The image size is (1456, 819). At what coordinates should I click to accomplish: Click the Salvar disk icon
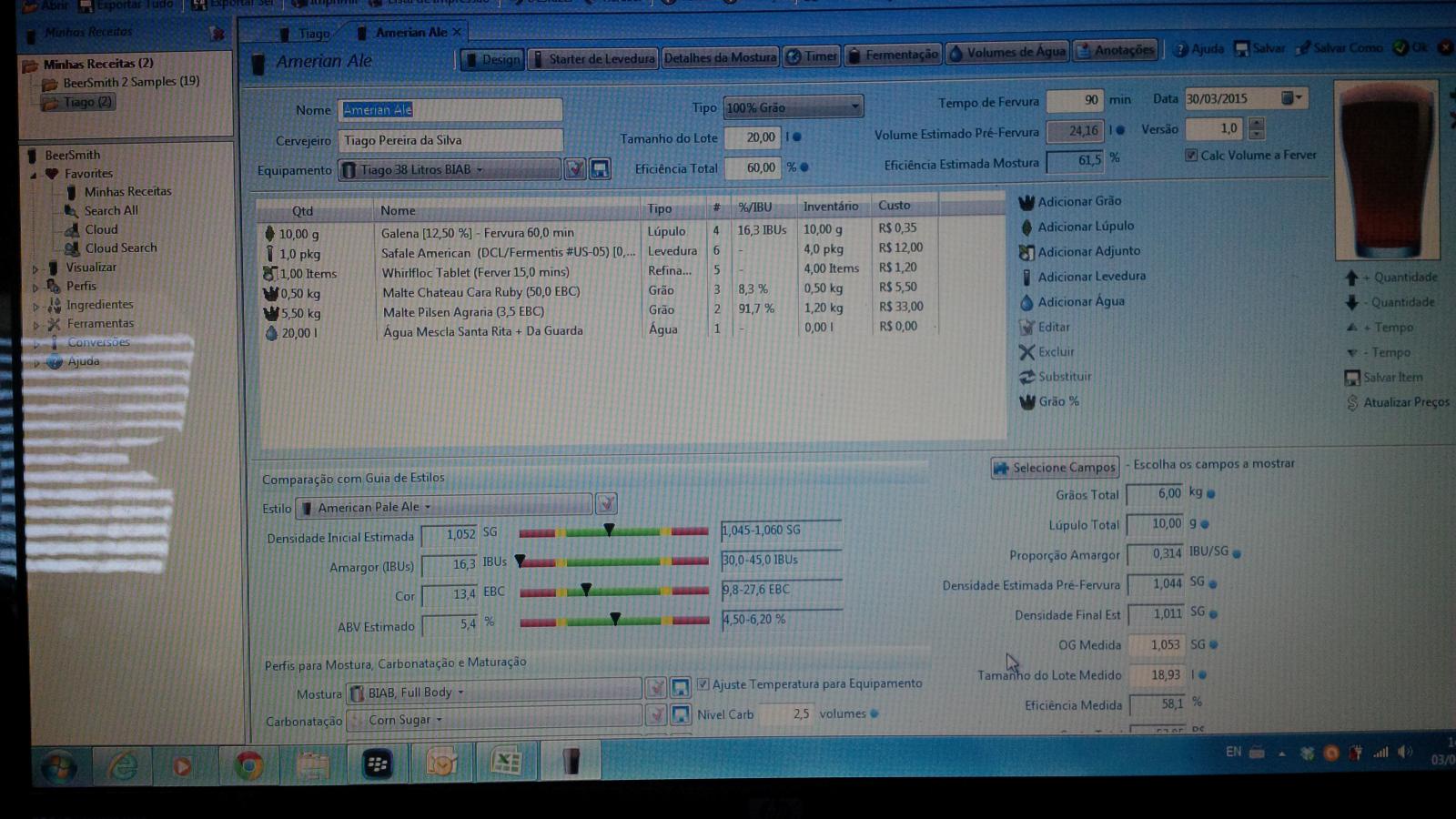(x=1241, y=48)
